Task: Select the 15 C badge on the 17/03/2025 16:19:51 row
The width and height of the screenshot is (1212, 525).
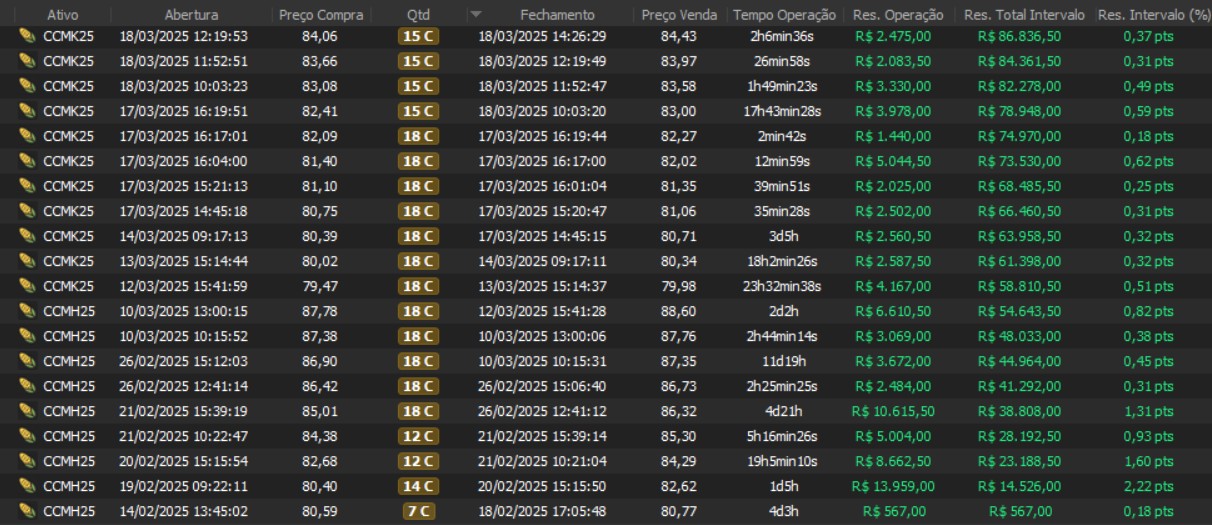Action: [x=419, y=111]
